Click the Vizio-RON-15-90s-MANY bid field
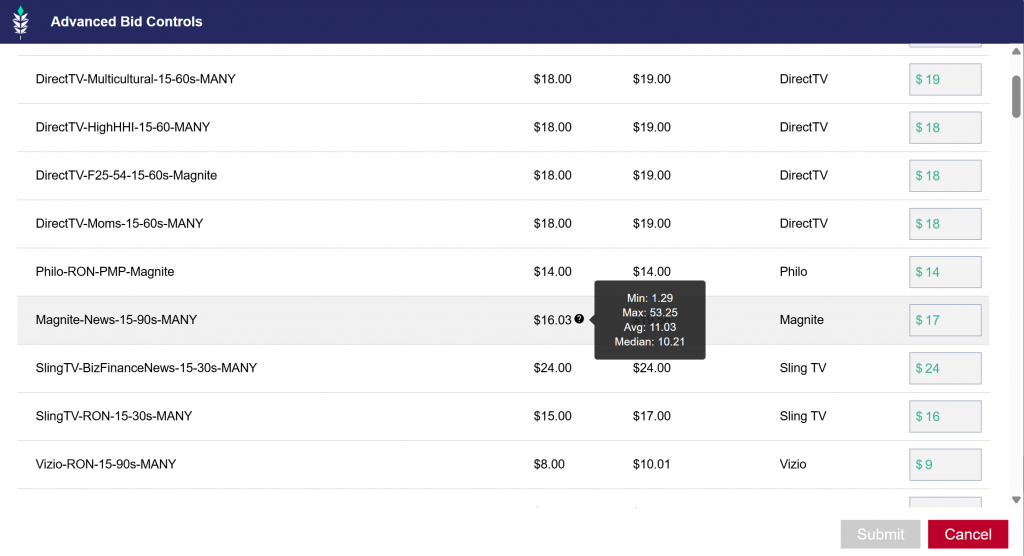The width and height of the screenshot is (1024, 556). pyautogui.click(x=945, y=464)
